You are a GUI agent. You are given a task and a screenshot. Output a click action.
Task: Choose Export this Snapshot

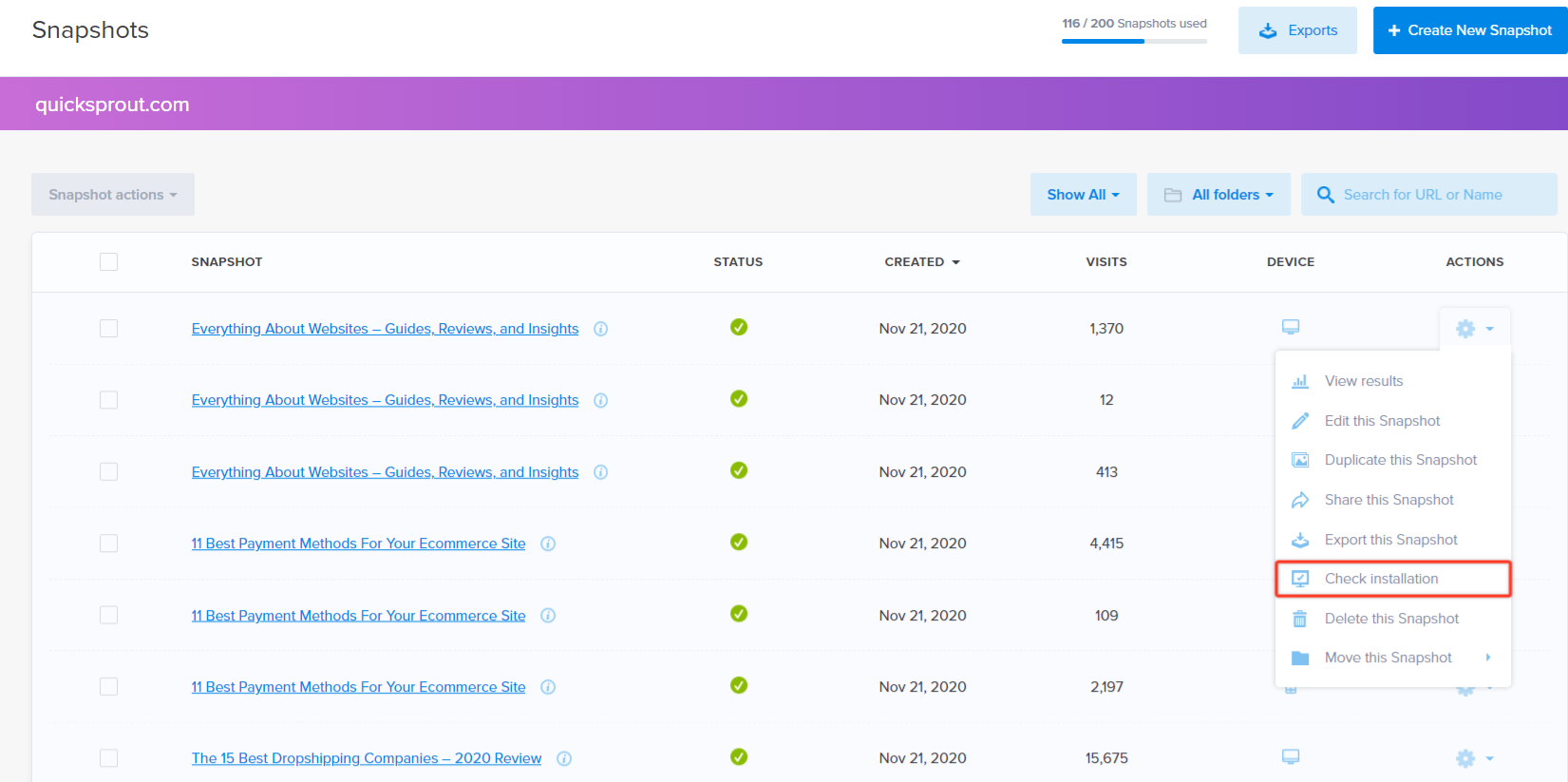1392,540
